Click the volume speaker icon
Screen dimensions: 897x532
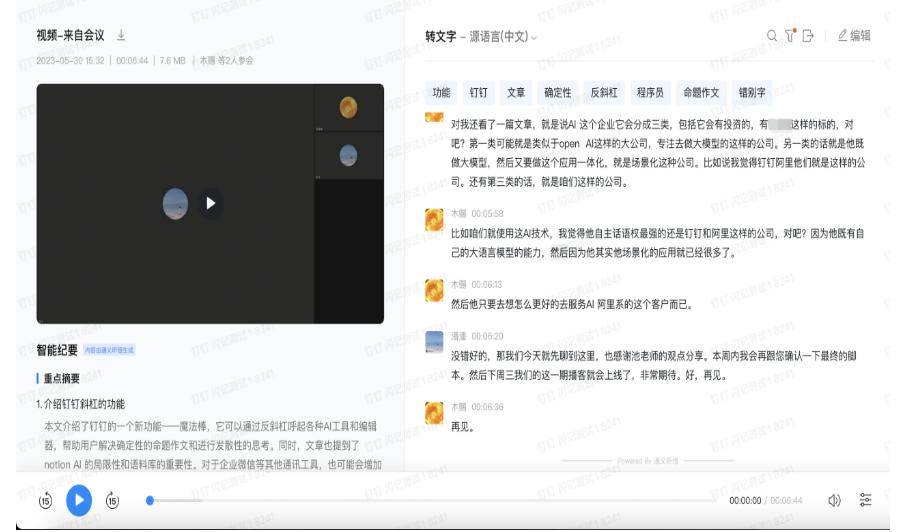click(834, 500)
